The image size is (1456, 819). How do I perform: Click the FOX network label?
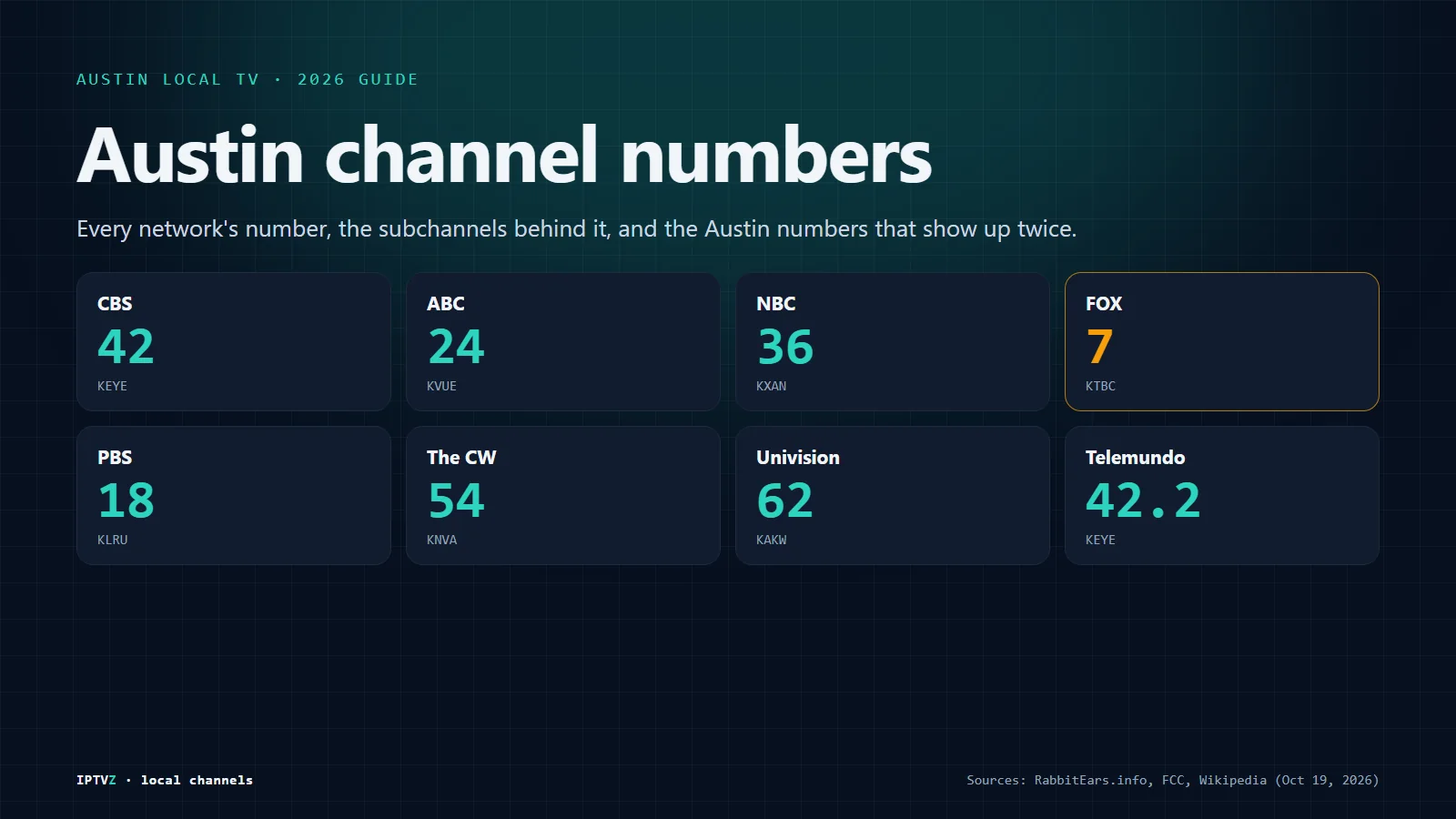click(1104, 304)
